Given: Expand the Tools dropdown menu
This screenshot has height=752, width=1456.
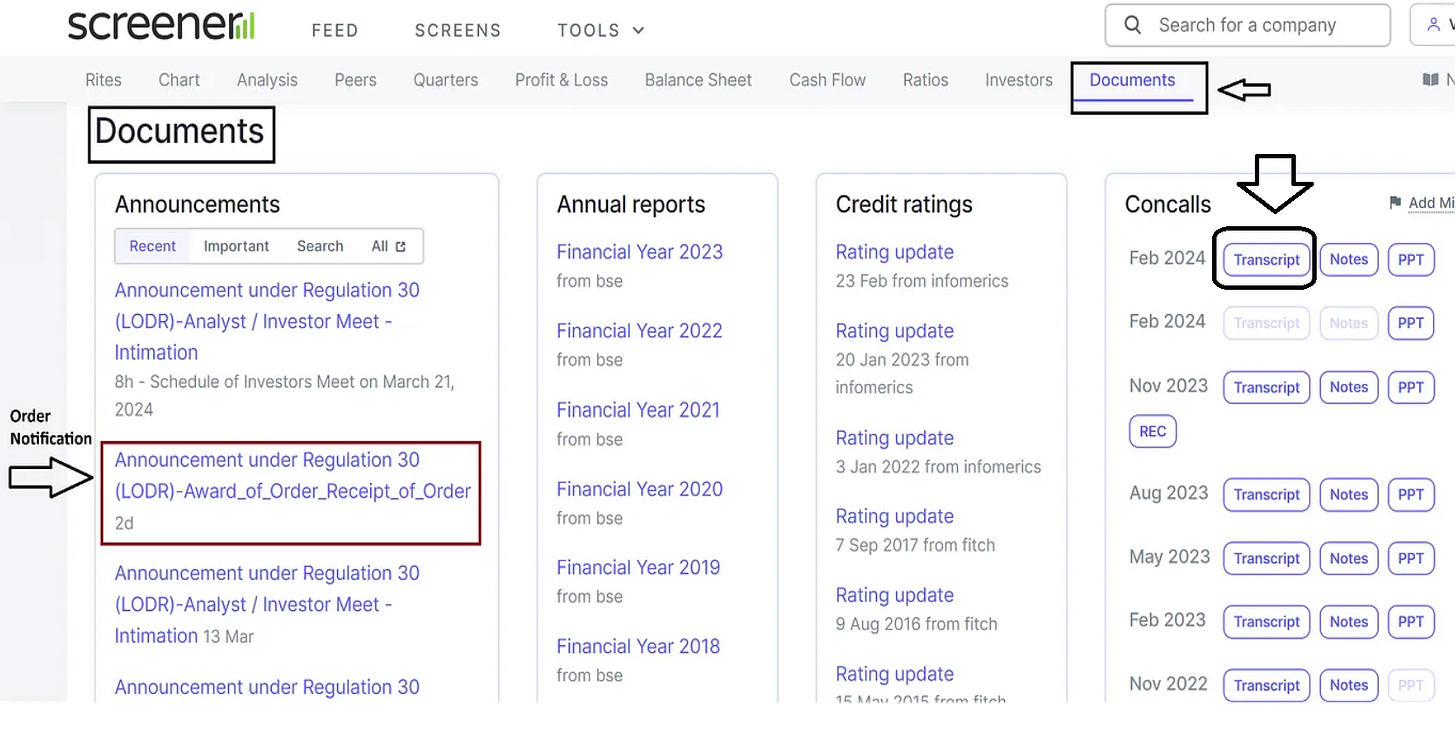Looking at the screenshot, I should click(x=602, y=30).
